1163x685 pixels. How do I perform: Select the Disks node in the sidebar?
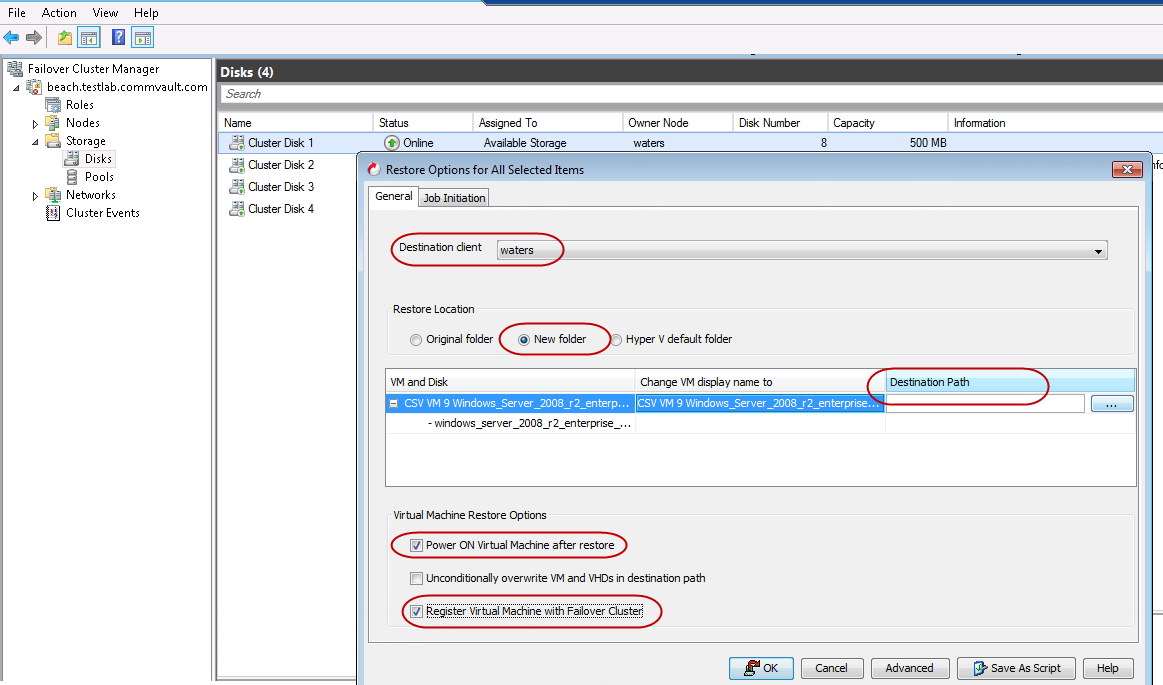coord(96,158)
